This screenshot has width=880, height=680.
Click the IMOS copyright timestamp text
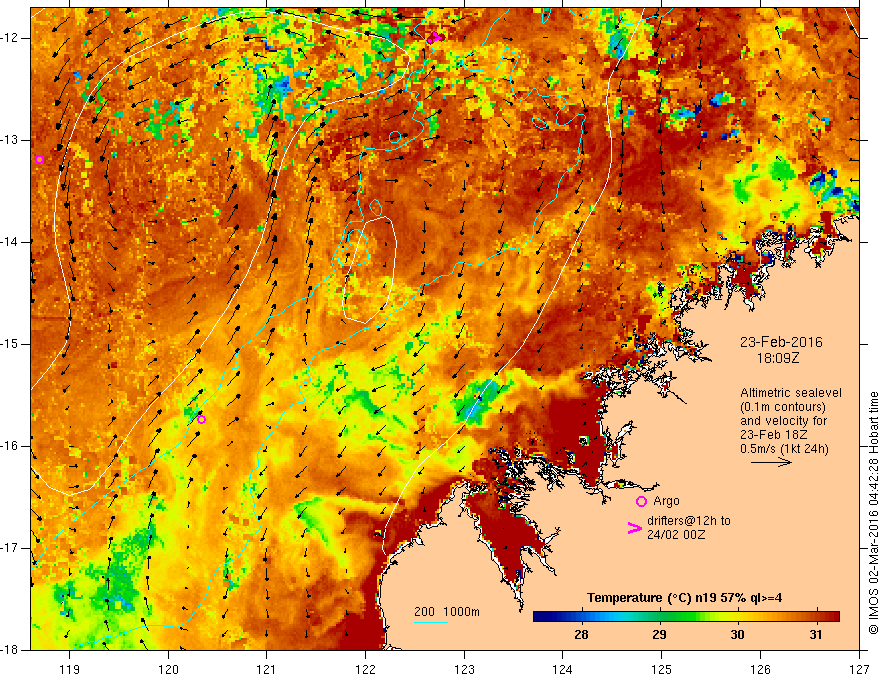click(x=873, y=513)
